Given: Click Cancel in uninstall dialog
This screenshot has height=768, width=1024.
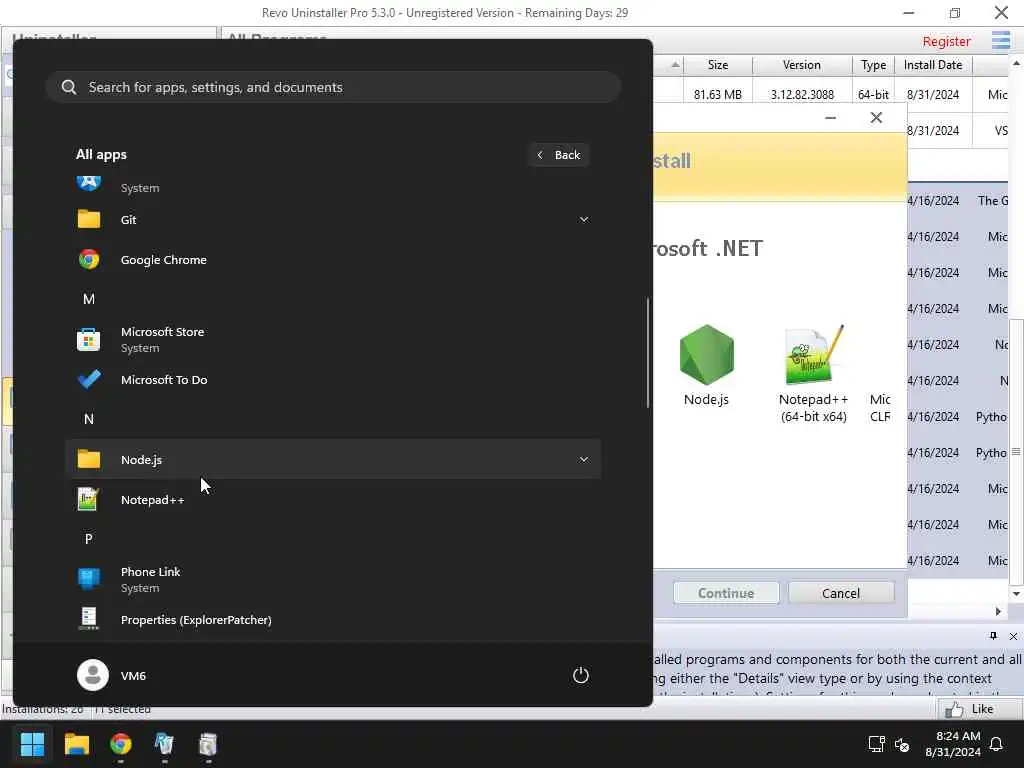Looking at the screenshot, I should point(841,593).
